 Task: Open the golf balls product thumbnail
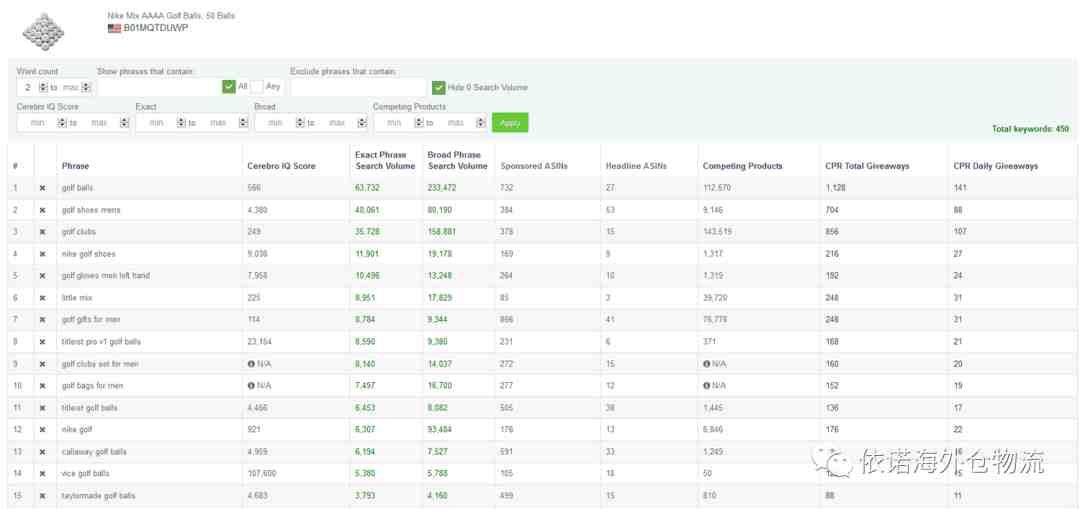click(43, 31)
